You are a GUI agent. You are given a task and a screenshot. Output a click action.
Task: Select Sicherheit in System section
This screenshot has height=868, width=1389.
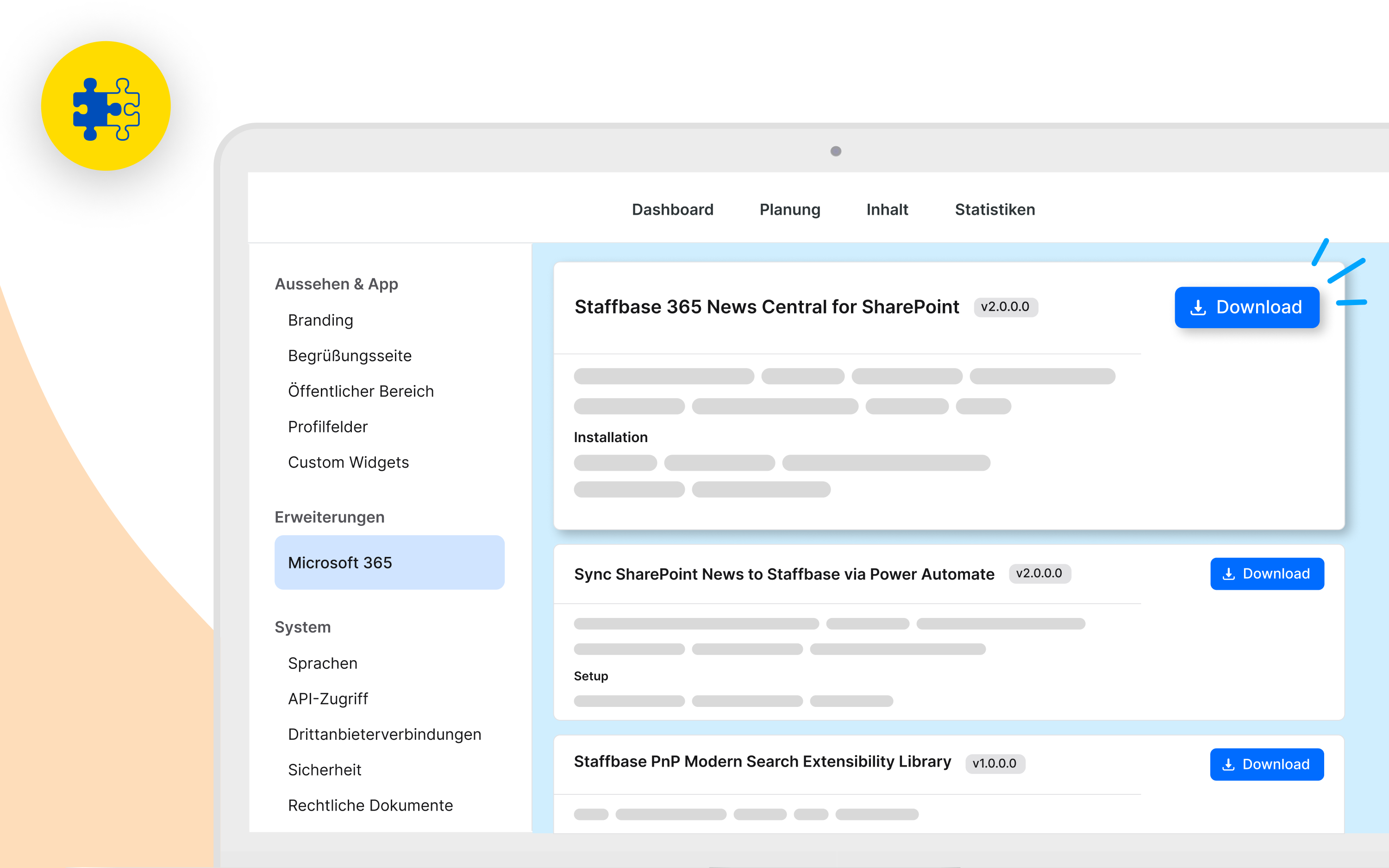click(324, 770)
